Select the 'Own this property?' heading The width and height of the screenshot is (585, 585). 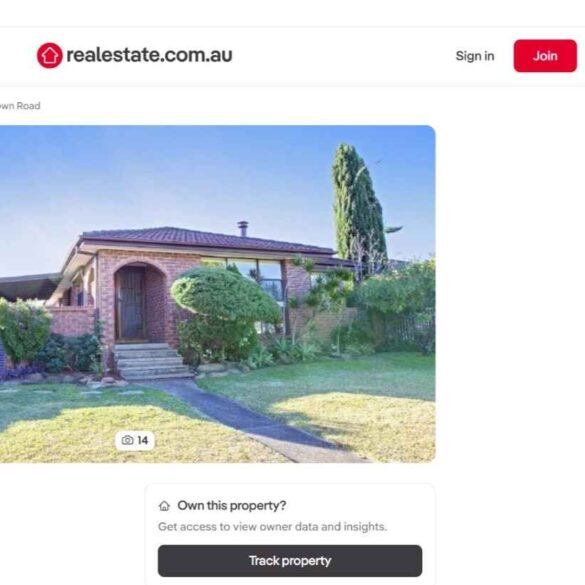pyautogui.click(x=232, y=506)
